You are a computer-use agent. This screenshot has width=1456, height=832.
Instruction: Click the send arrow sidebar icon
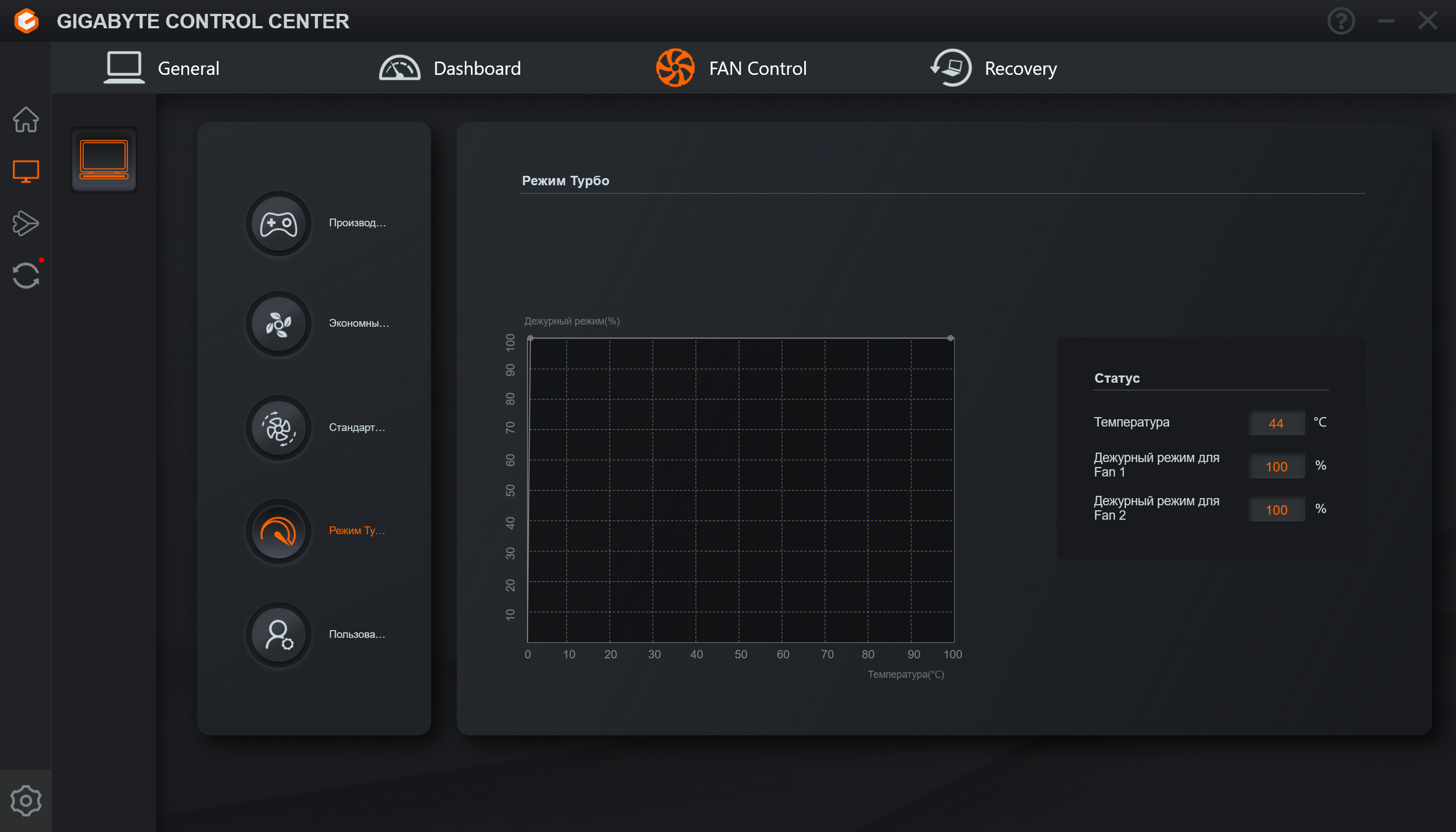click(x=26, y=223)
